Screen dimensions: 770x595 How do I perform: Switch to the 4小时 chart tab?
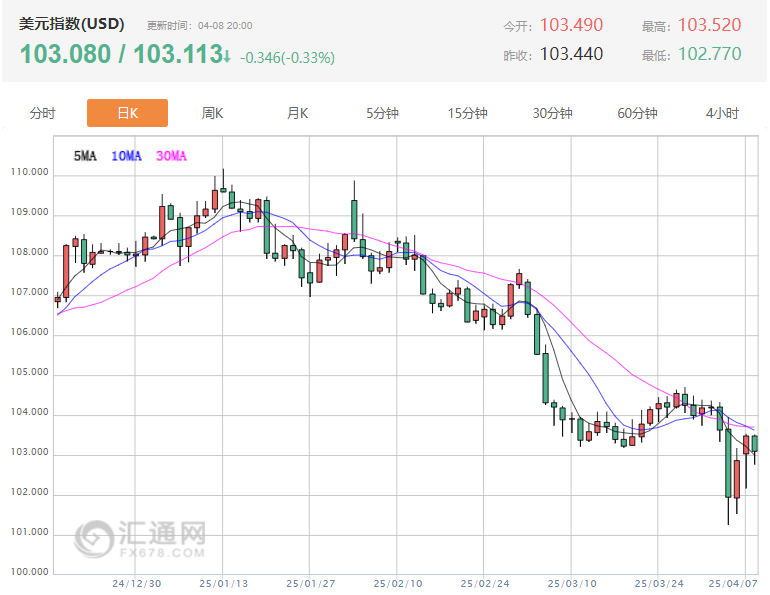click(722, 113)
